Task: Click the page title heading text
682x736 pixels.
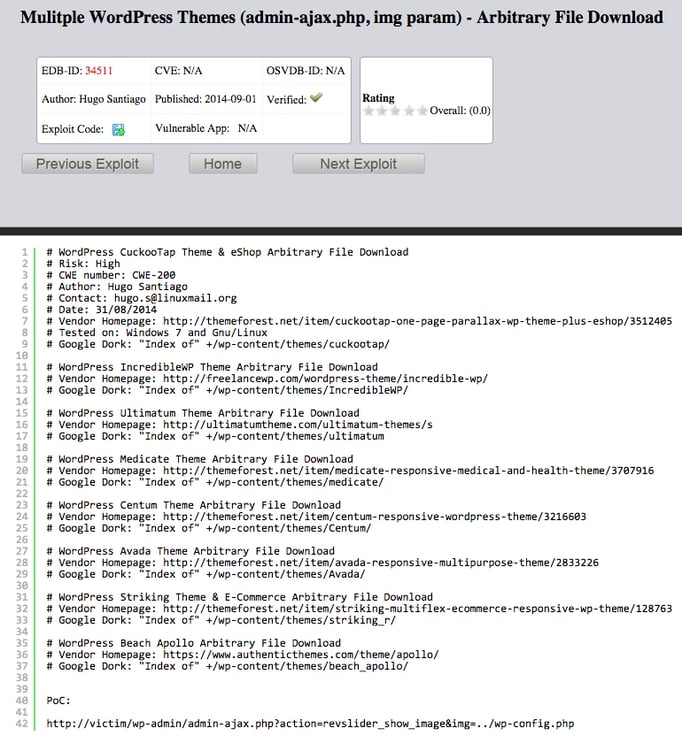Action: (x=341, y=17)
